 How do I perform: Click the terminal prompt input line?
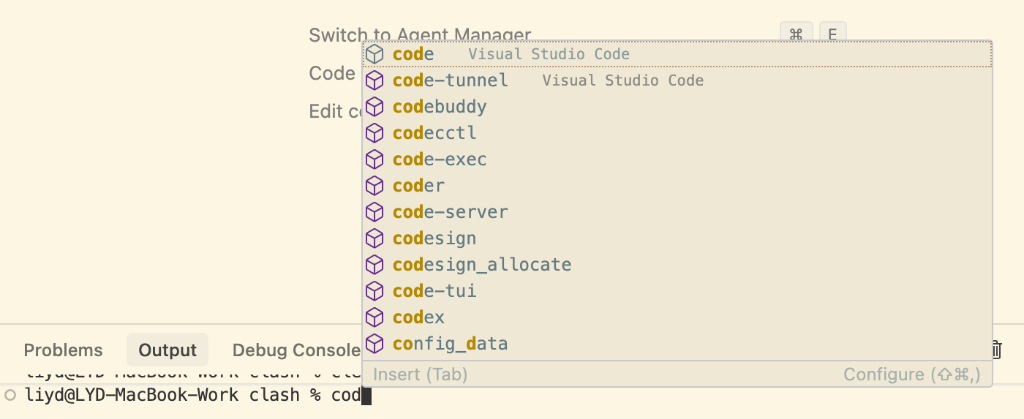coord(500,395)
